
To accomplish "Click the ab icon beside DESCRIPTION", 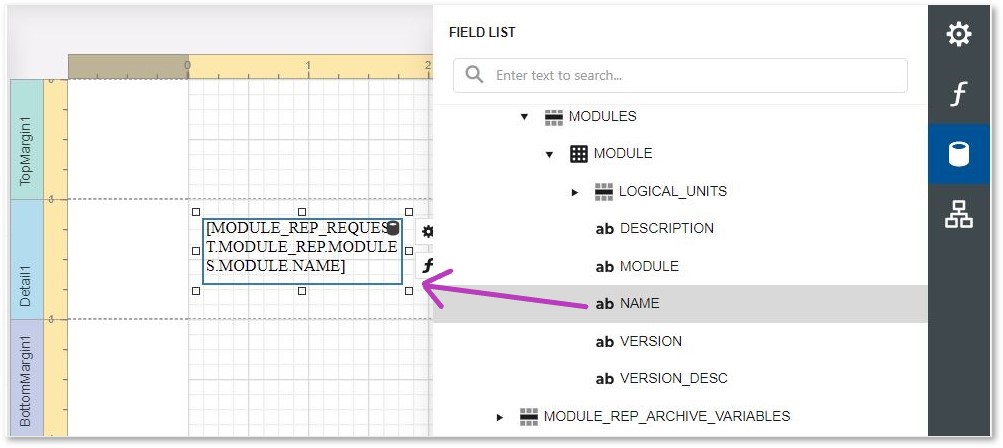I will (x=604, y=229).
